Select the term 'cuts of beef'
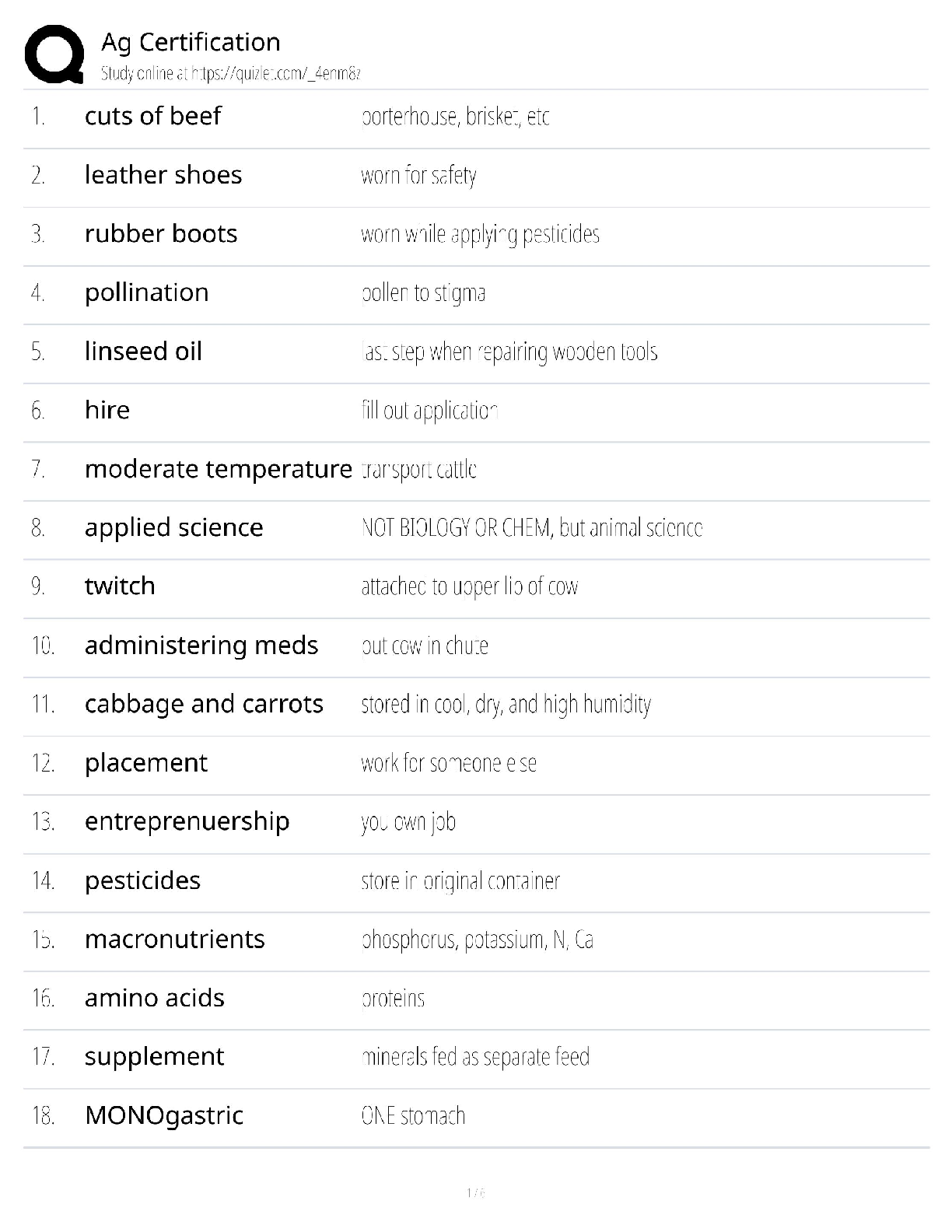952x1232 pixels. coord(153,116)
